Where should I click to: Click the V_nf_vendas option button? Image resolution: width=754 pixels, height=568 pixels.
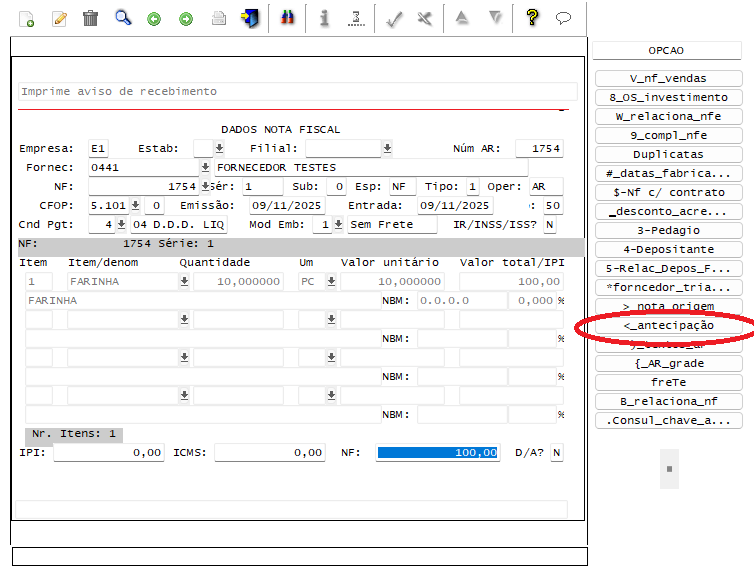(668, 78)
